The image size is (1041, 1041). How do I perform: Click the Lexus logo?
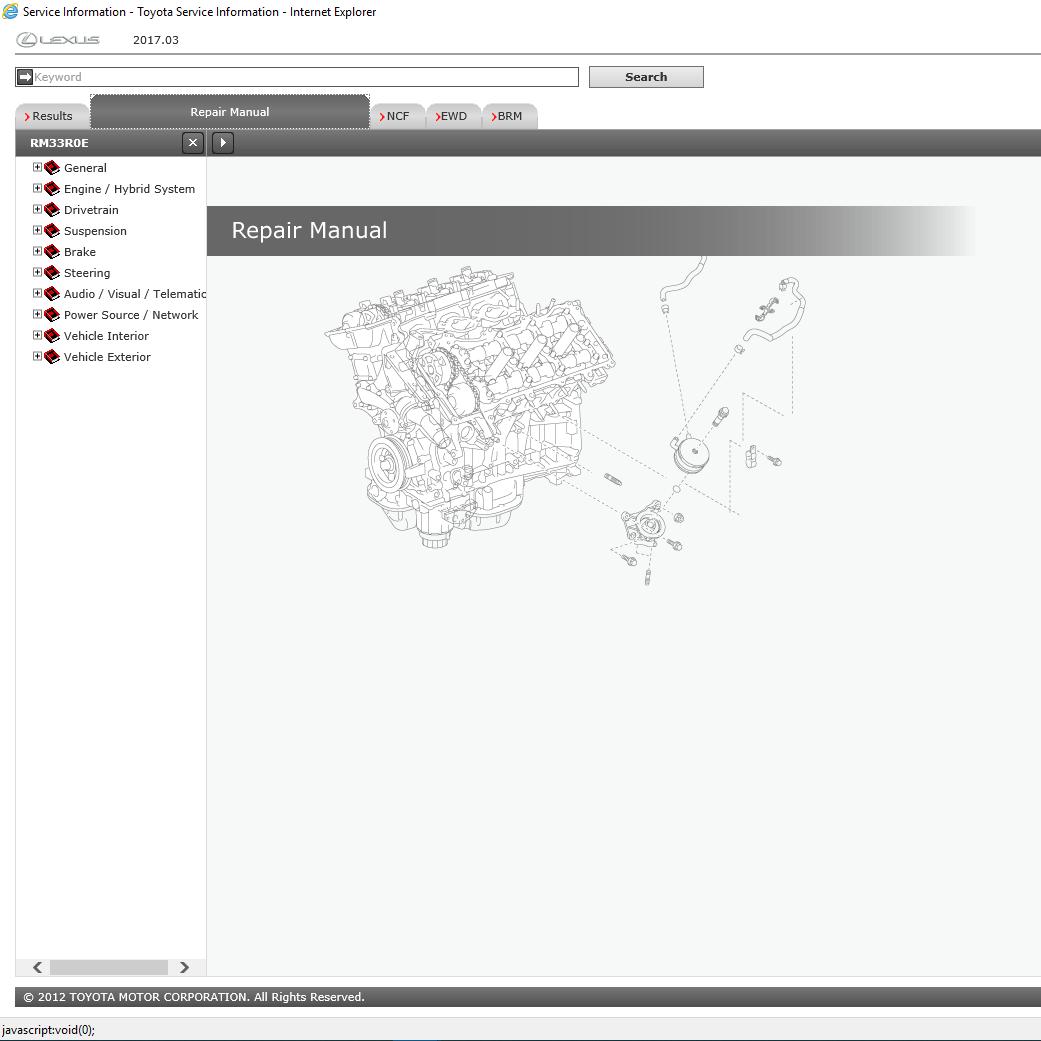click(58, 40)
